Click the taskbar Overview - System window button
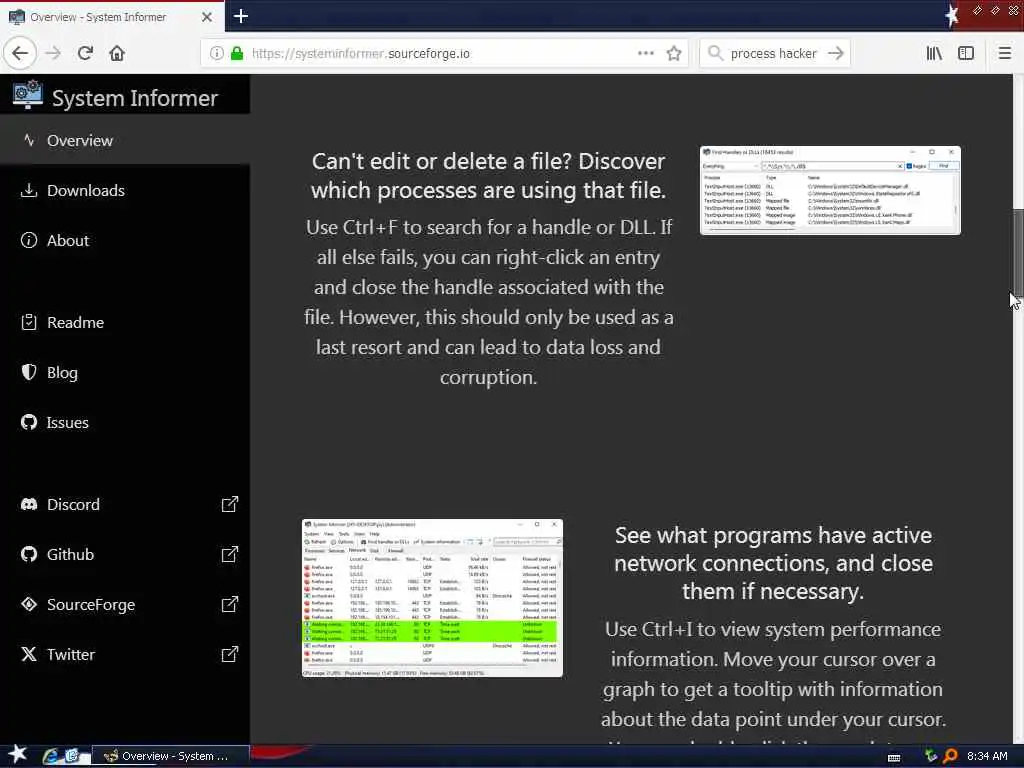The width and height of the screenshot is (1024, 768). [171, 756]
